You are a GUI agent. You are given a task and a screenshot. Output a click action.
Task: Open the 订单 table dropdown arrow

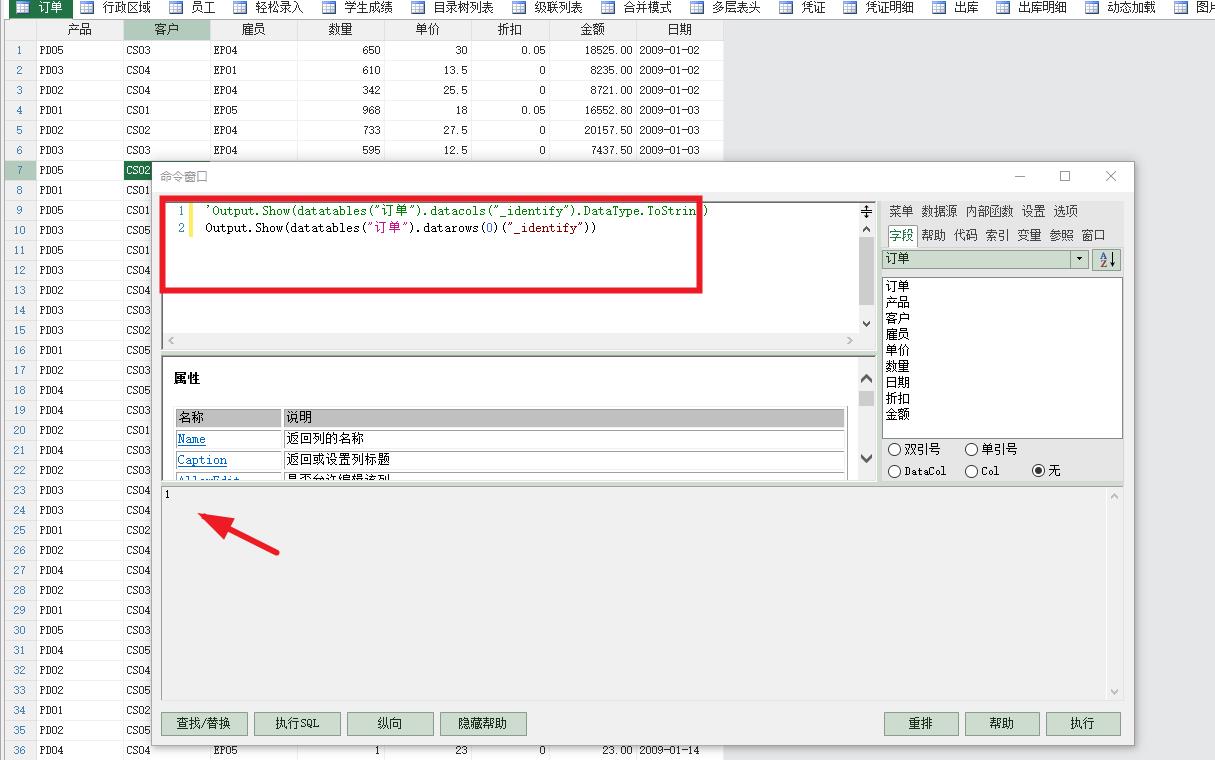(1079, 259)
